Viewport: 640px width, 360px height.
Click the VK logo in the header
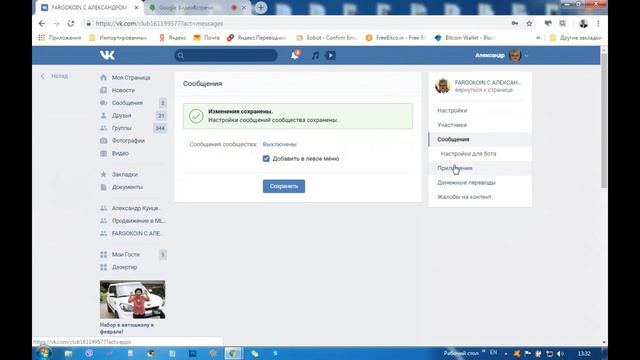(x=107, y=55)
